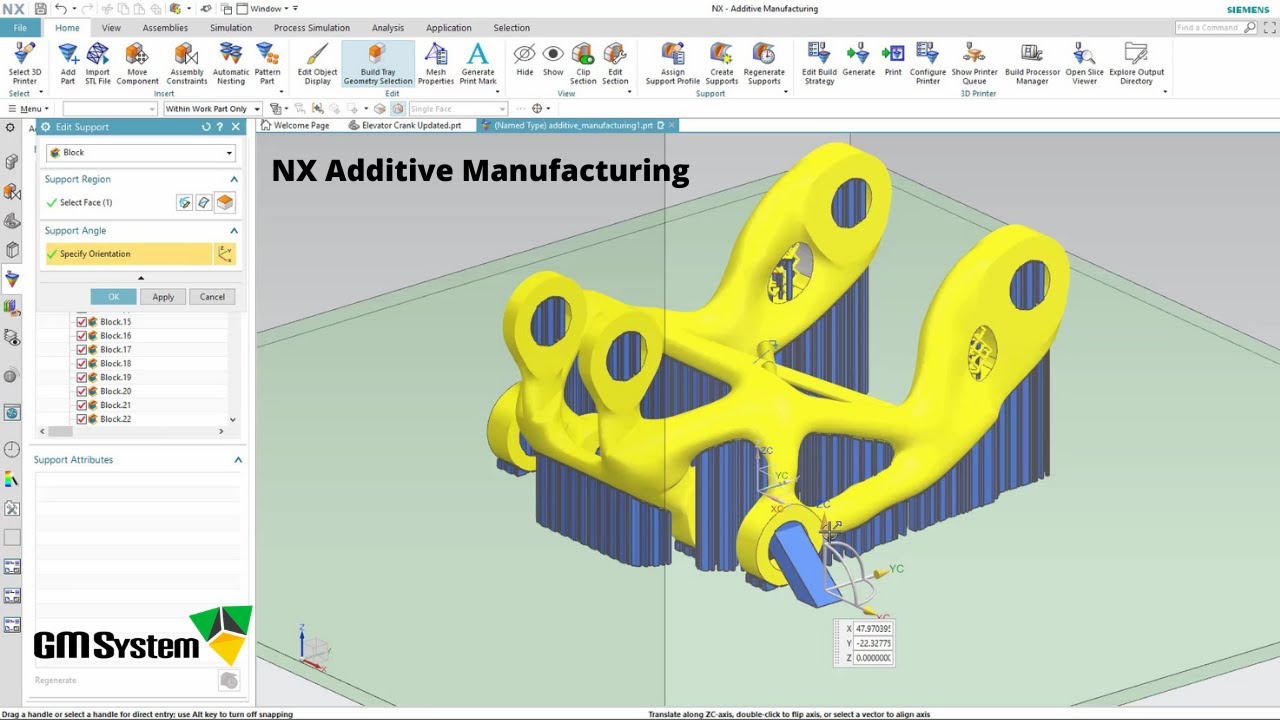Collapse the Support Region section
Screen dimensions: 1280x720
tap(234, 179)
